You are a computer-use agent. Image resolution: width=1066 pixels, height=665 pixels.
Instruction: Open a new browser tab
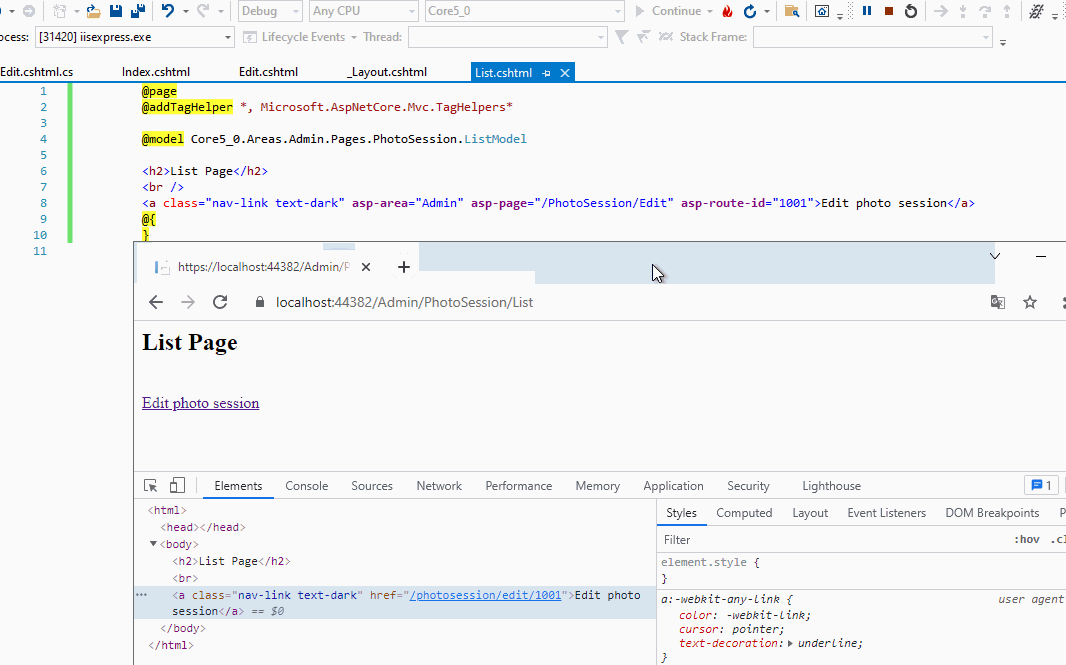[404, 267]
